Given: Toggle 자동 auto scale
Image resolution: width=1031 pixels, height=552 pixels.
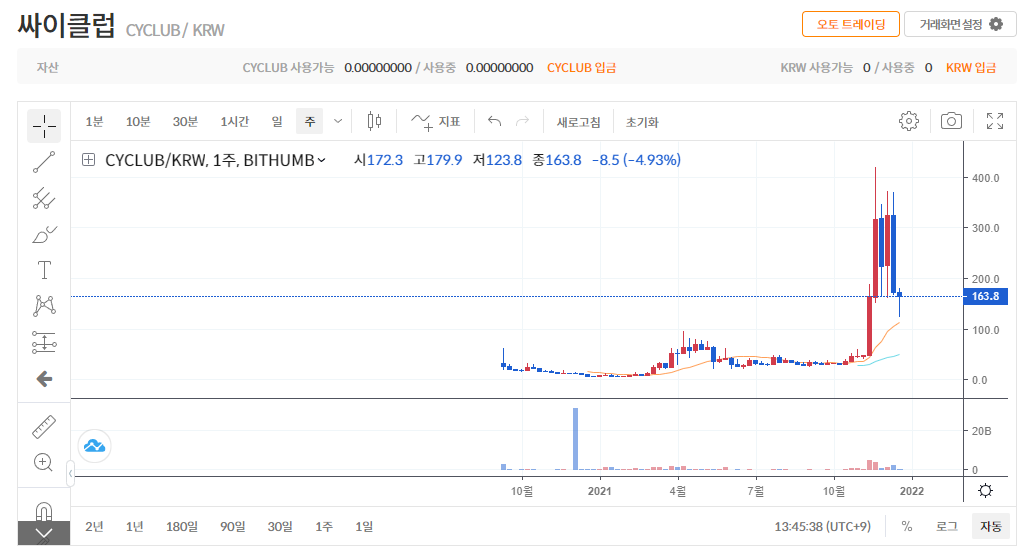Looking at the screenshot, I should pos(990,526).
